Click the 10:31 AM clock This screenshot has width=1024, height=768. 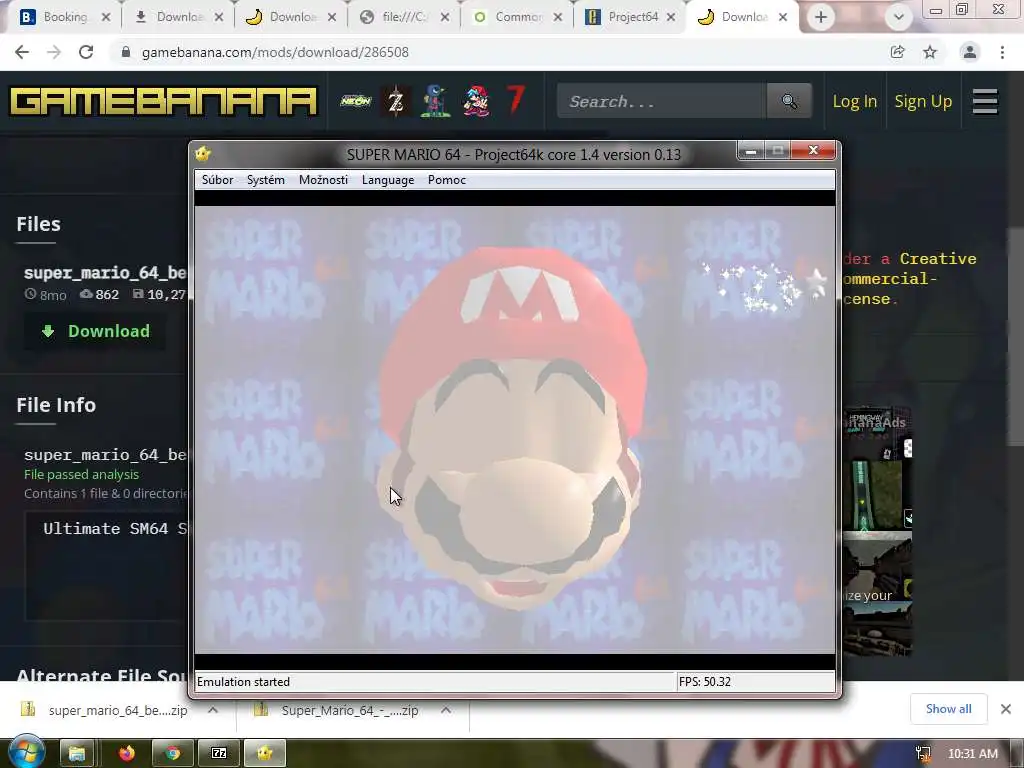972,754
